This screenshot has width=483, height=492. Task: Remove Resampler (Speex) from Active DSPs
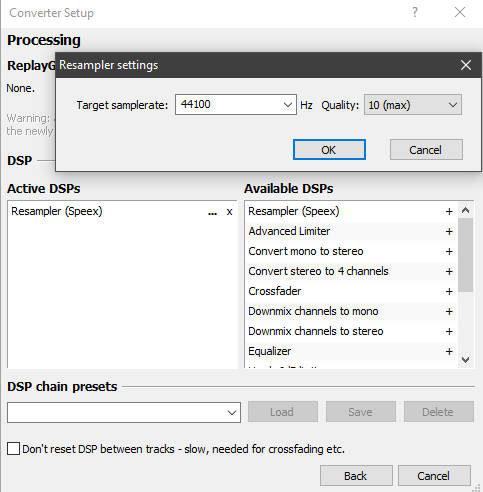229,212
